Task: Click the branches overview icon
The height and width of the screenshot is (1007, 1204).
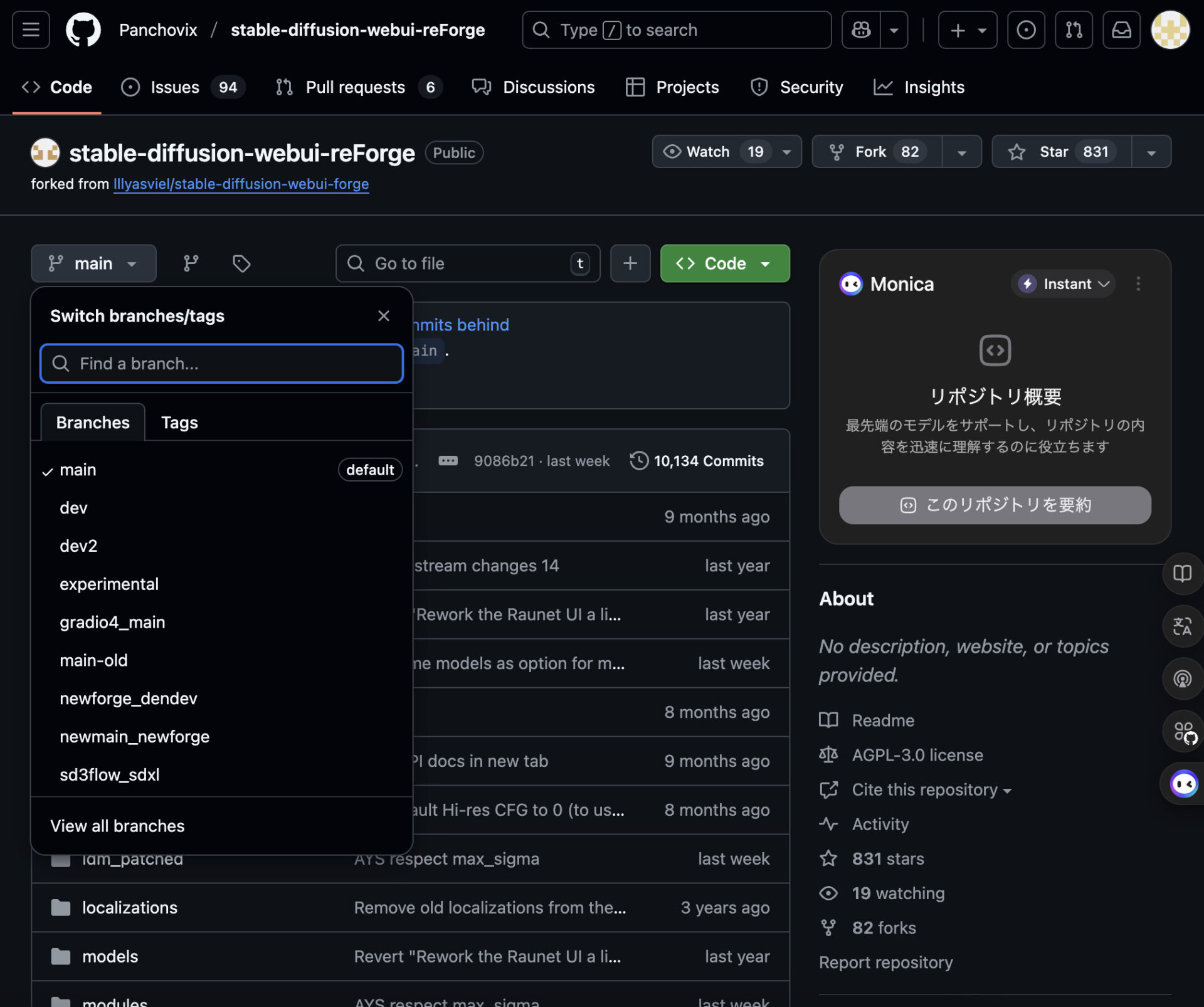Action: [x=191, y=263]
